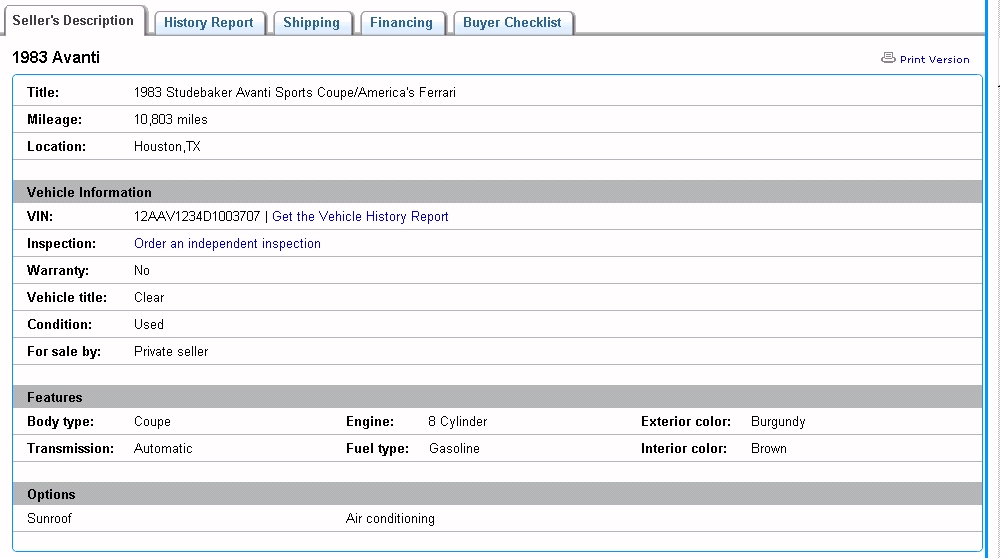Click Get the Vehicle History Report link
Screen dimensions: 1000x558
pos(360,217)
